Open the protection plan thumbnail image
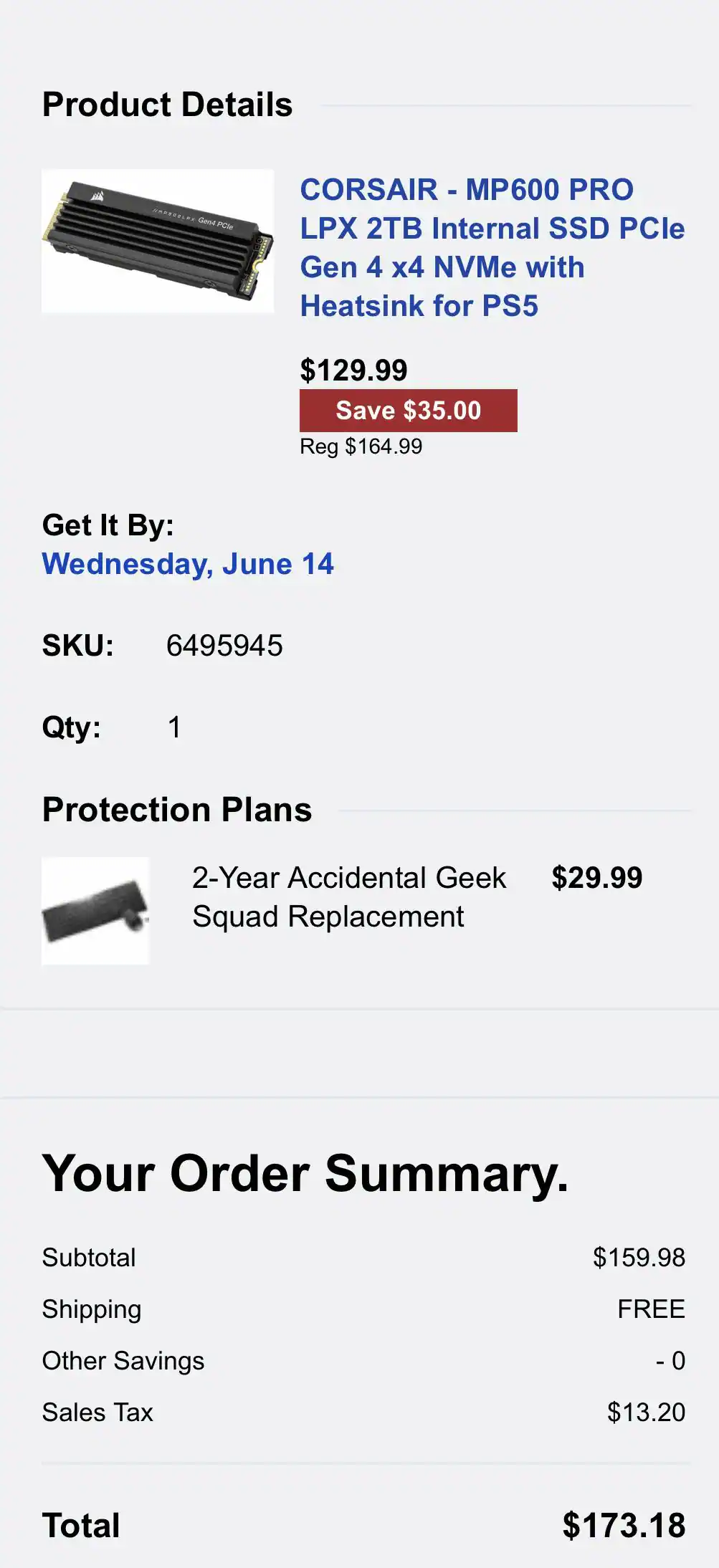This screenshot has height=1568, width=719. pos(95,911)
